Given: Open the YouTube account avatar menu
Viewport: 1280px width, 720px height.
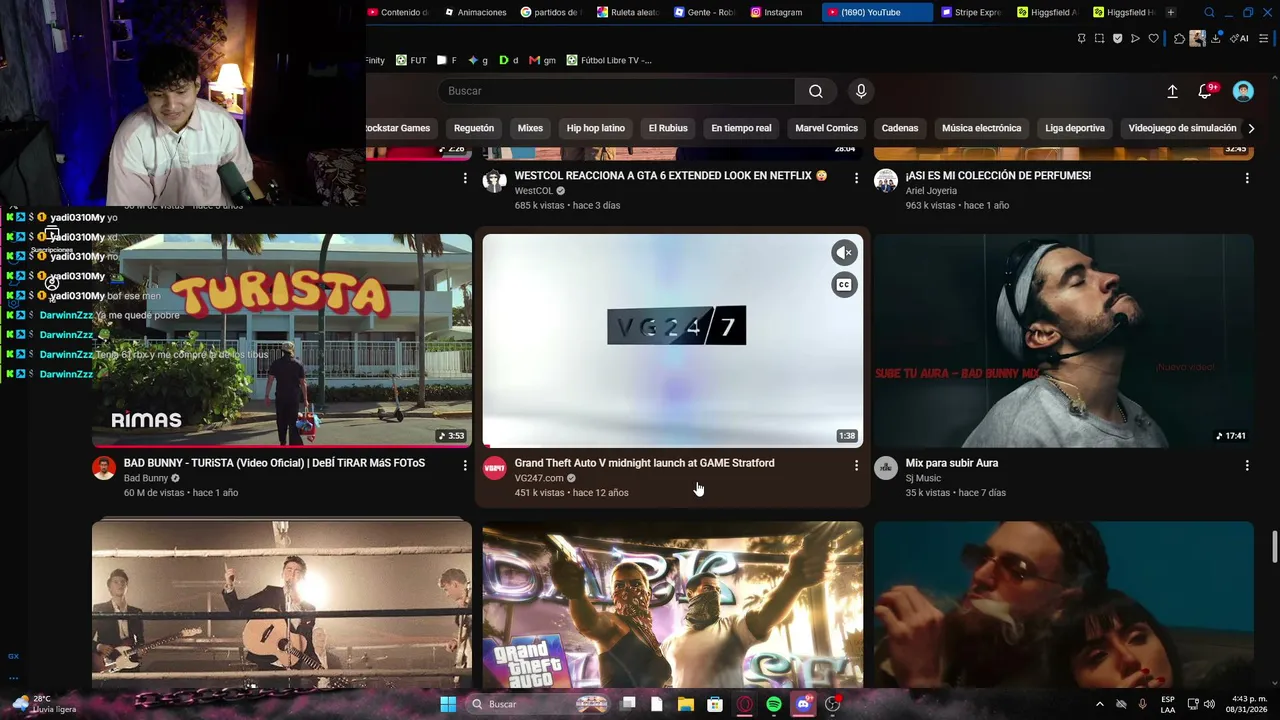Looking at the screenshot, I should coord(1243,91).
